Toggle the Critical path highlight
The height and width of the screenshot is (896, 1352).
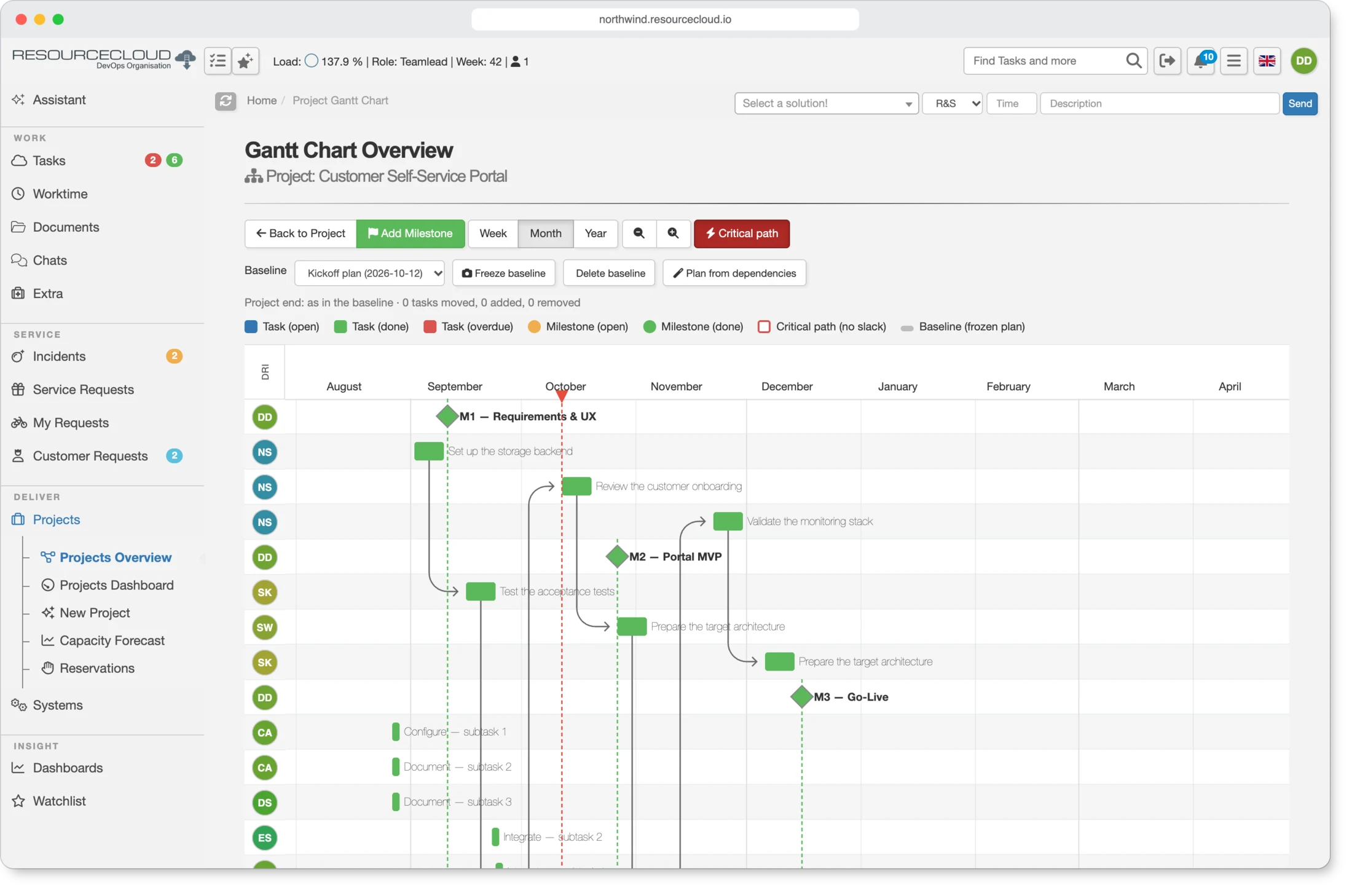click(x=742, y=234)
